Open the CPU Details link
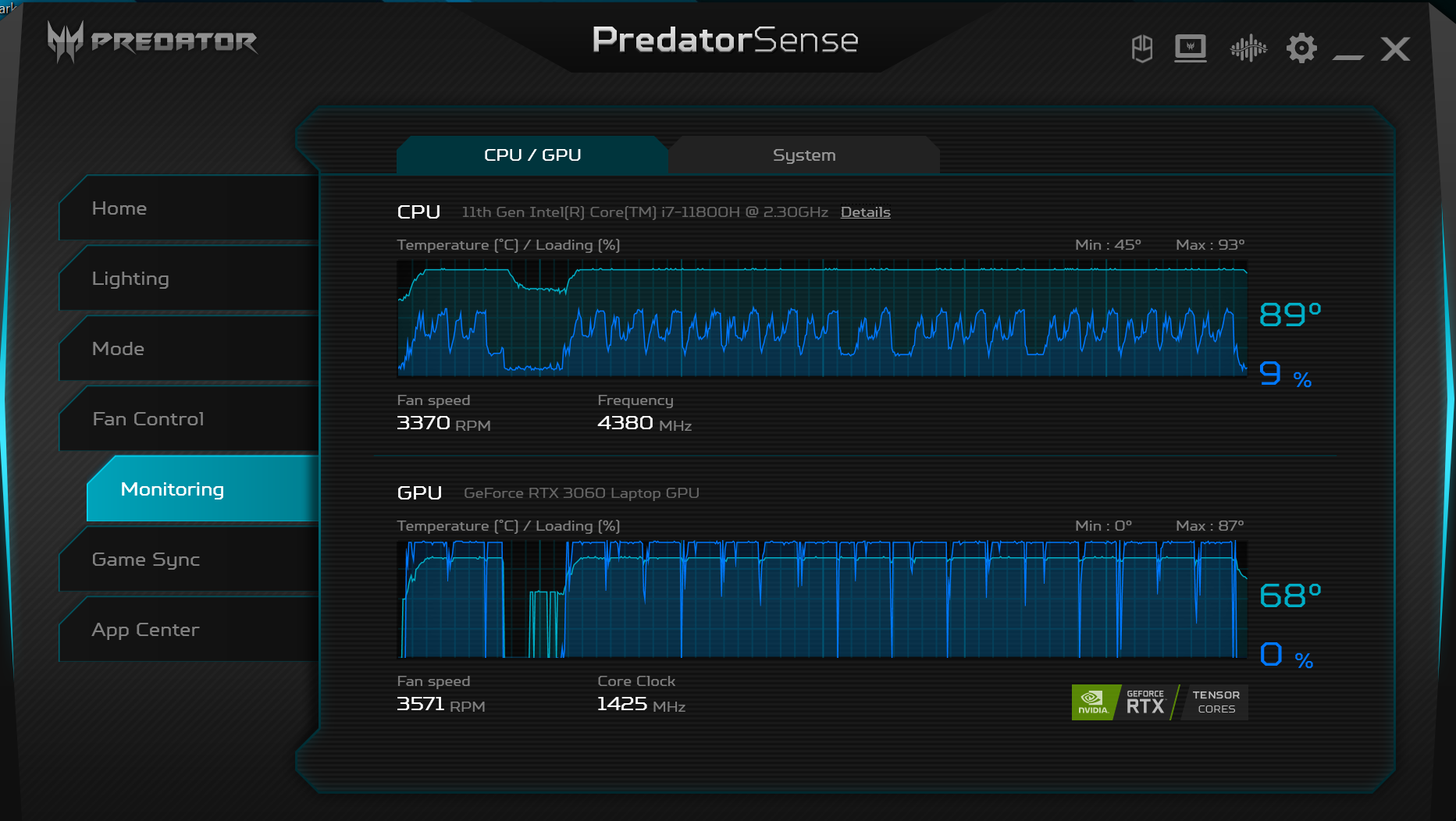 coord(865,212)
